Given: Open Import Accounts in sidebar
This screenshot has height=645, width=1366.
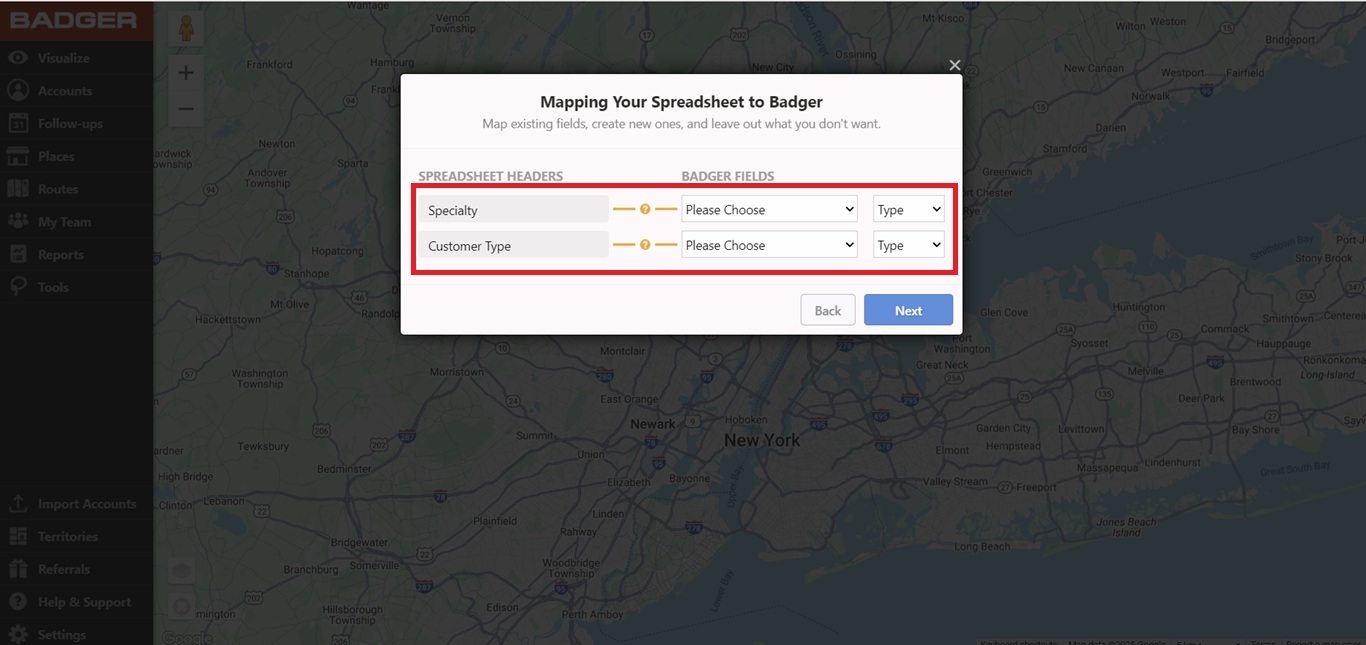Looking at the screenshot, I should (x=86, y=504).
